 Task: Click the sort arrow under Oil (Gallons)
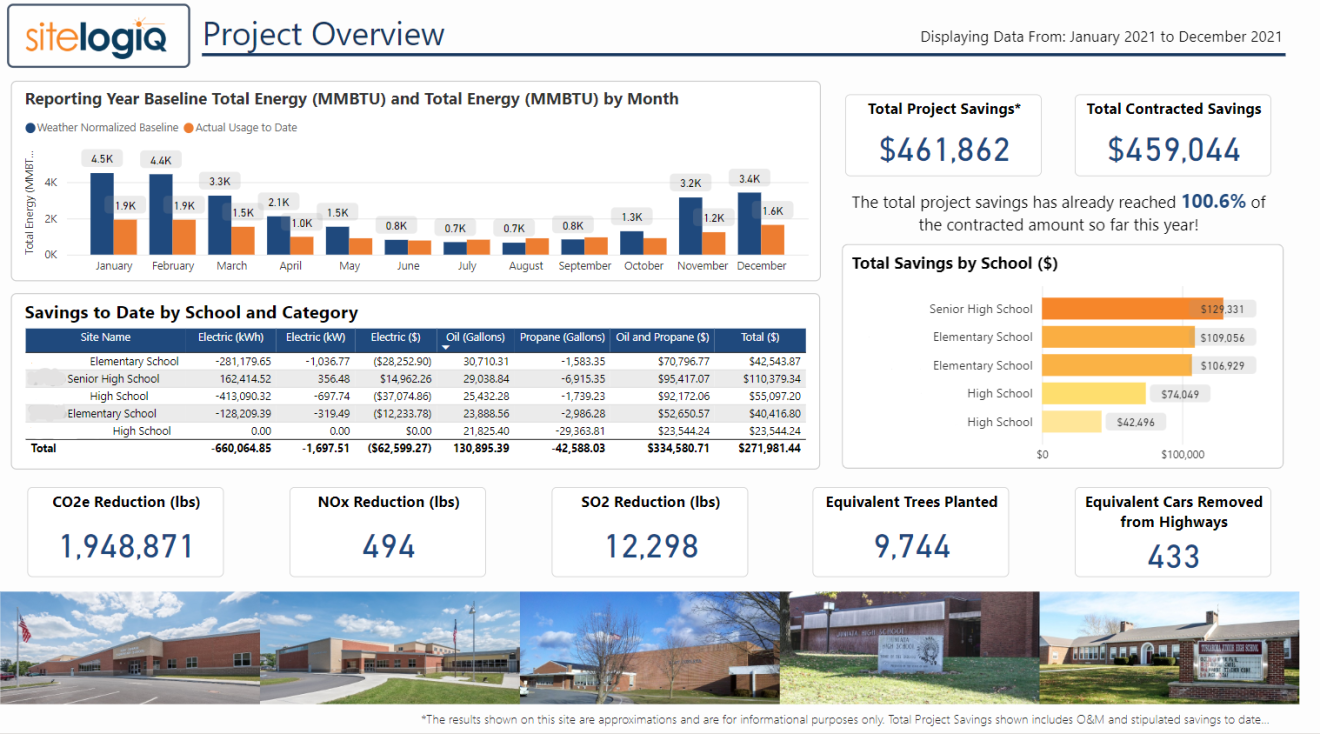point(446,347)
